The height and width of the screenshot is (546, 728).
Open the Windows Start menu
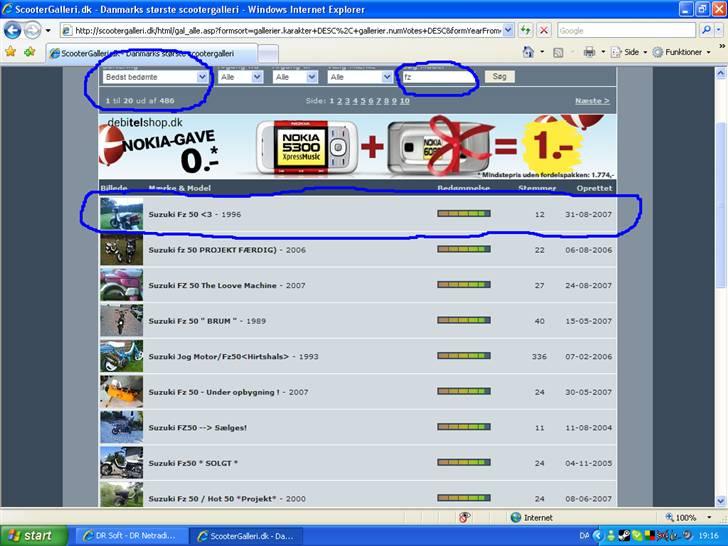click(34, 535)
